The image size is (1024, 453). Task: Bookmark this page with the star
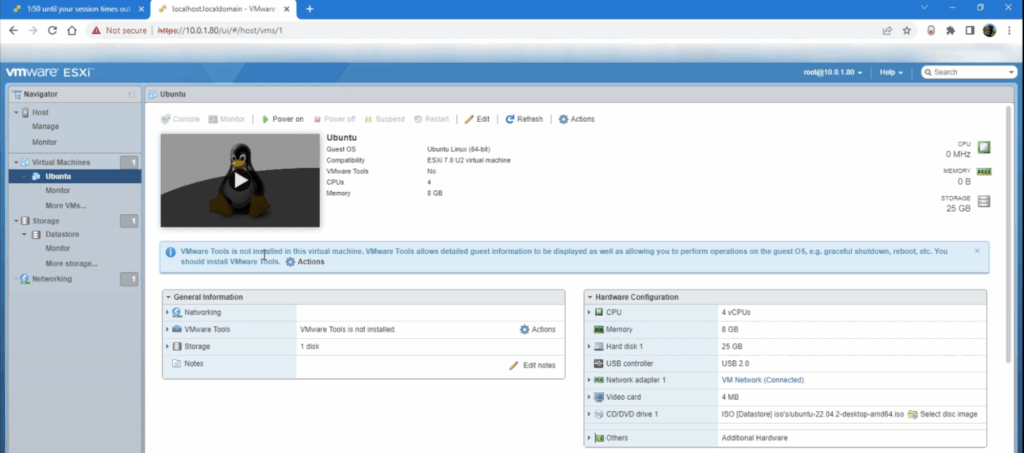(906, 31)
